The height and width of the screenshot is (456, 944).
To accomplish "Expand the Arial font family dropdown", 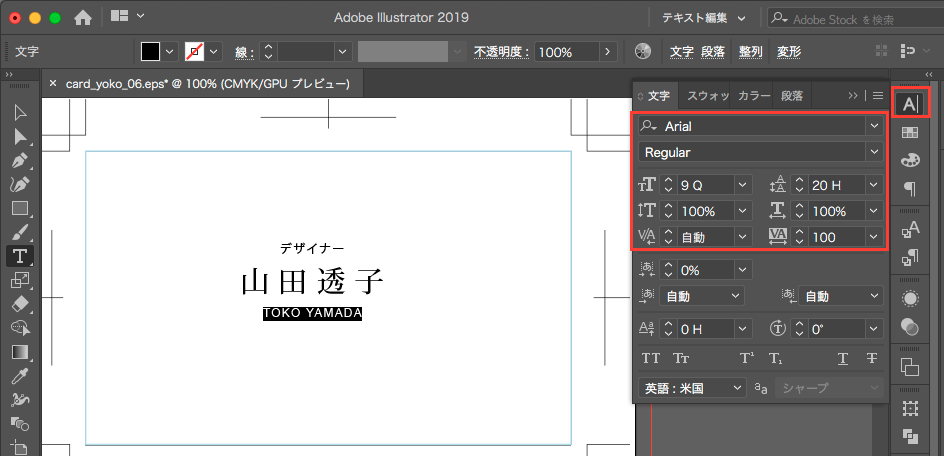I will (875, 126).
